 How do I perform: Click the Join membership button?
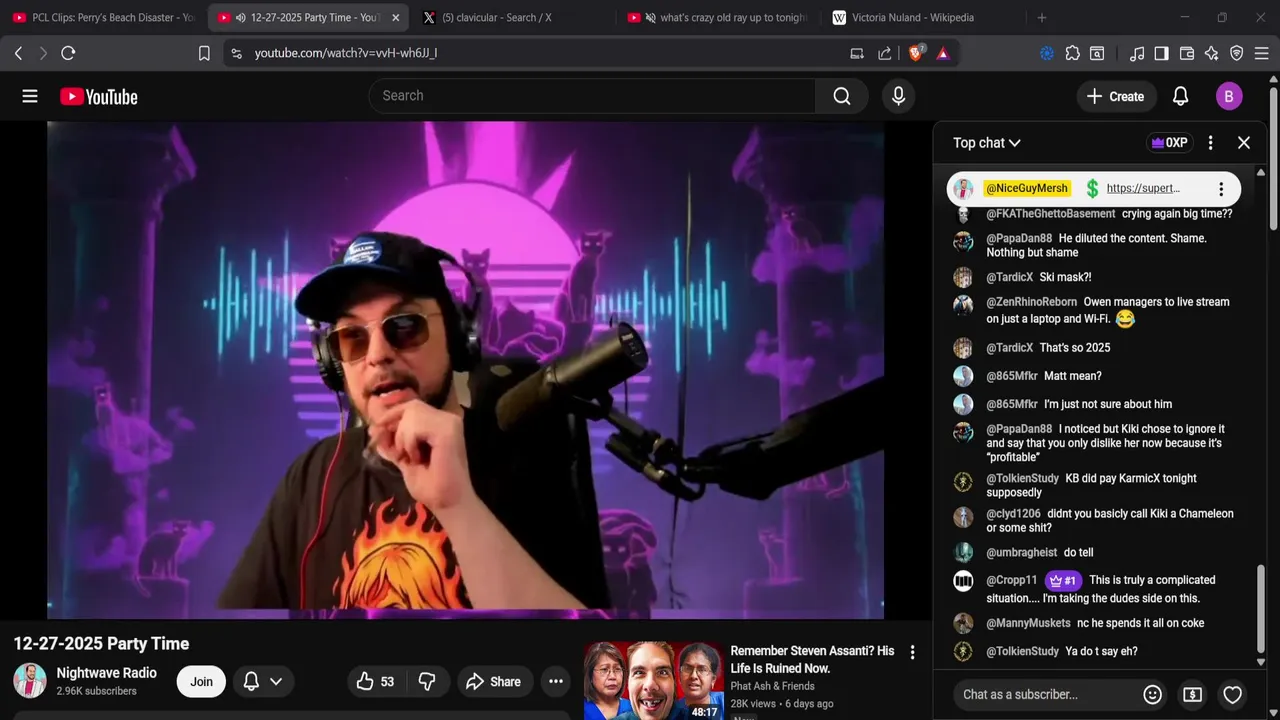tap(202, 681)
